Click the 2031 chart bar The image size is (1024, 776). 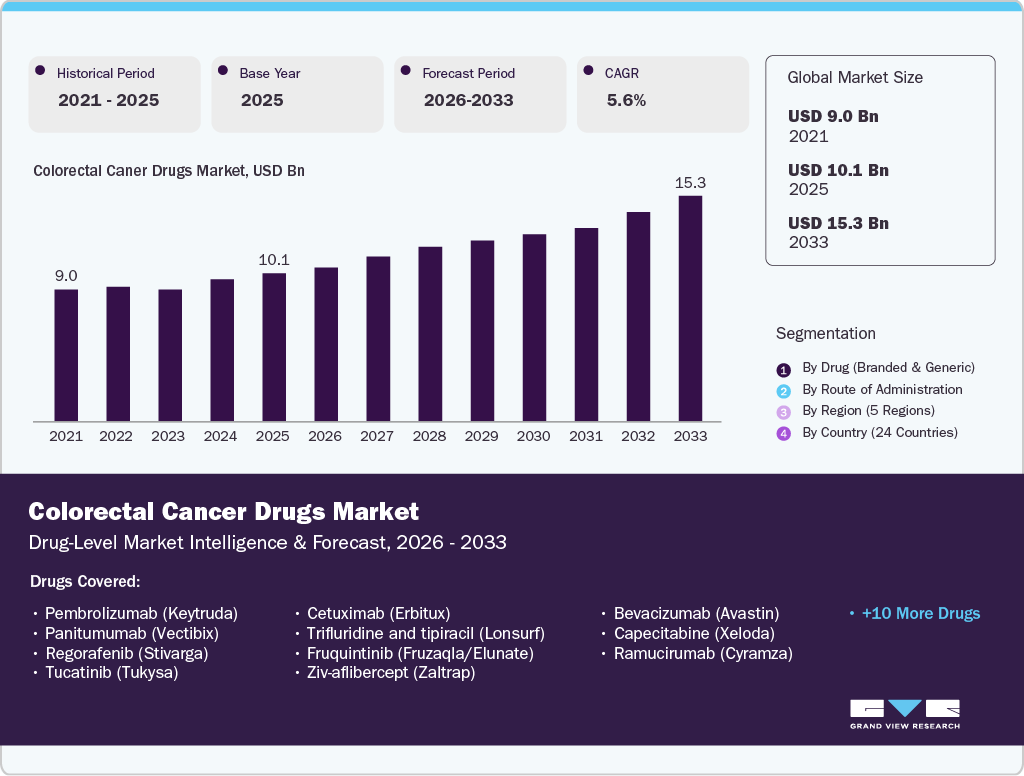586,325
